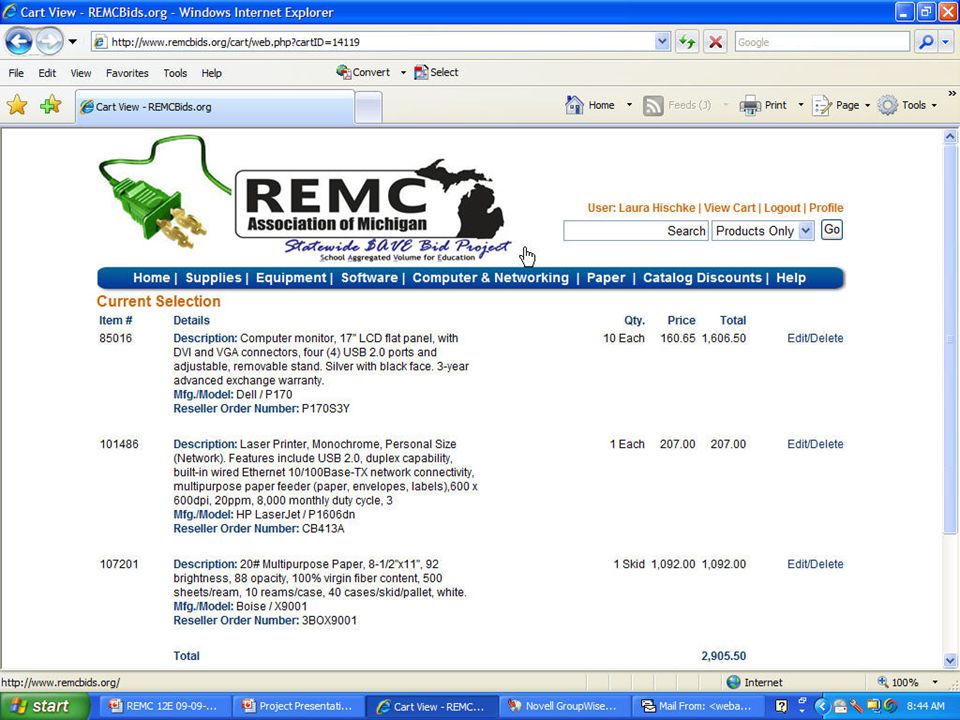This screenshot has width=960, height=720.
Task: Expand the Convert dropdown arrow
Action: [403, 72]
